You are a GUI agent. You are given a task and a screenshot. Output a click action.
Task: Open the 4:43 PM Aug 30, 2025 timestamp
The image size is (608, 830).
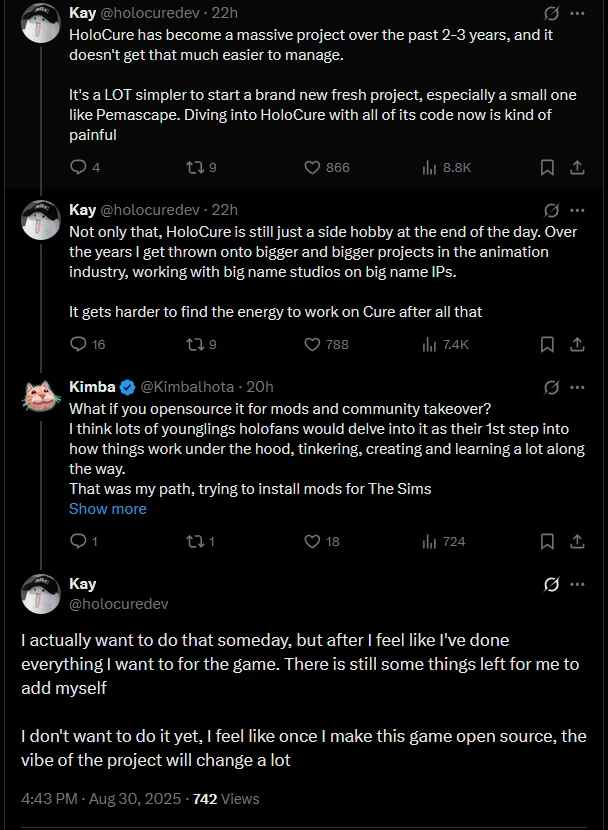[x=101, y=799]
